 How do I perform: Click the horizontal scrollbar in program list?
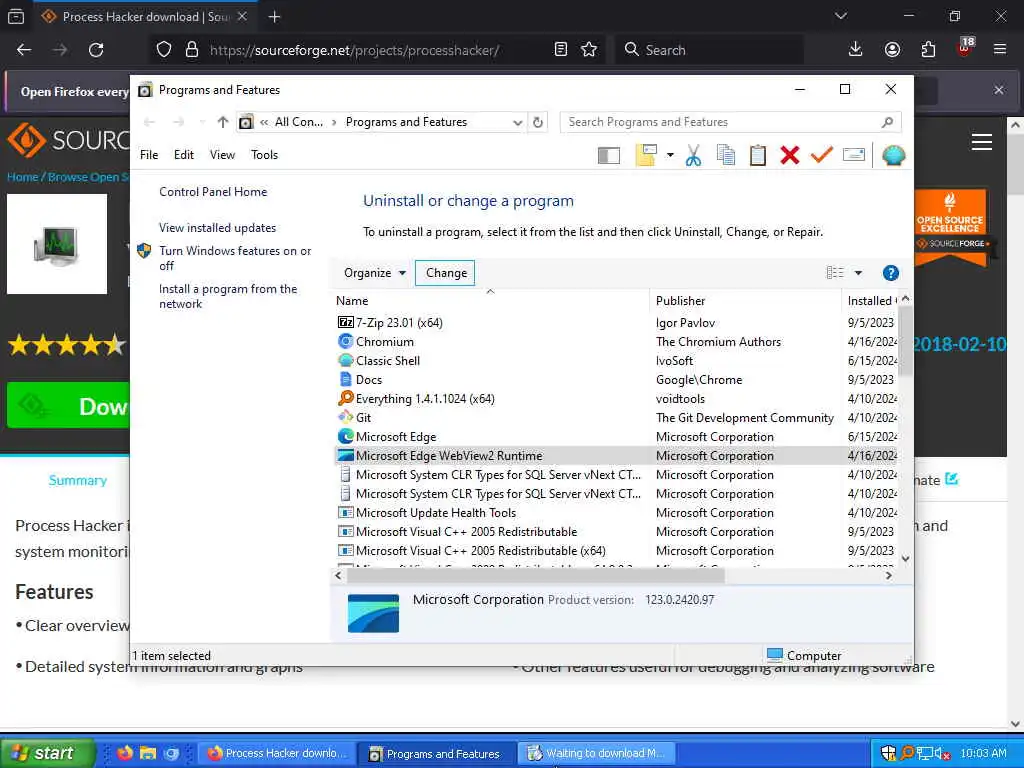point(536,575)
